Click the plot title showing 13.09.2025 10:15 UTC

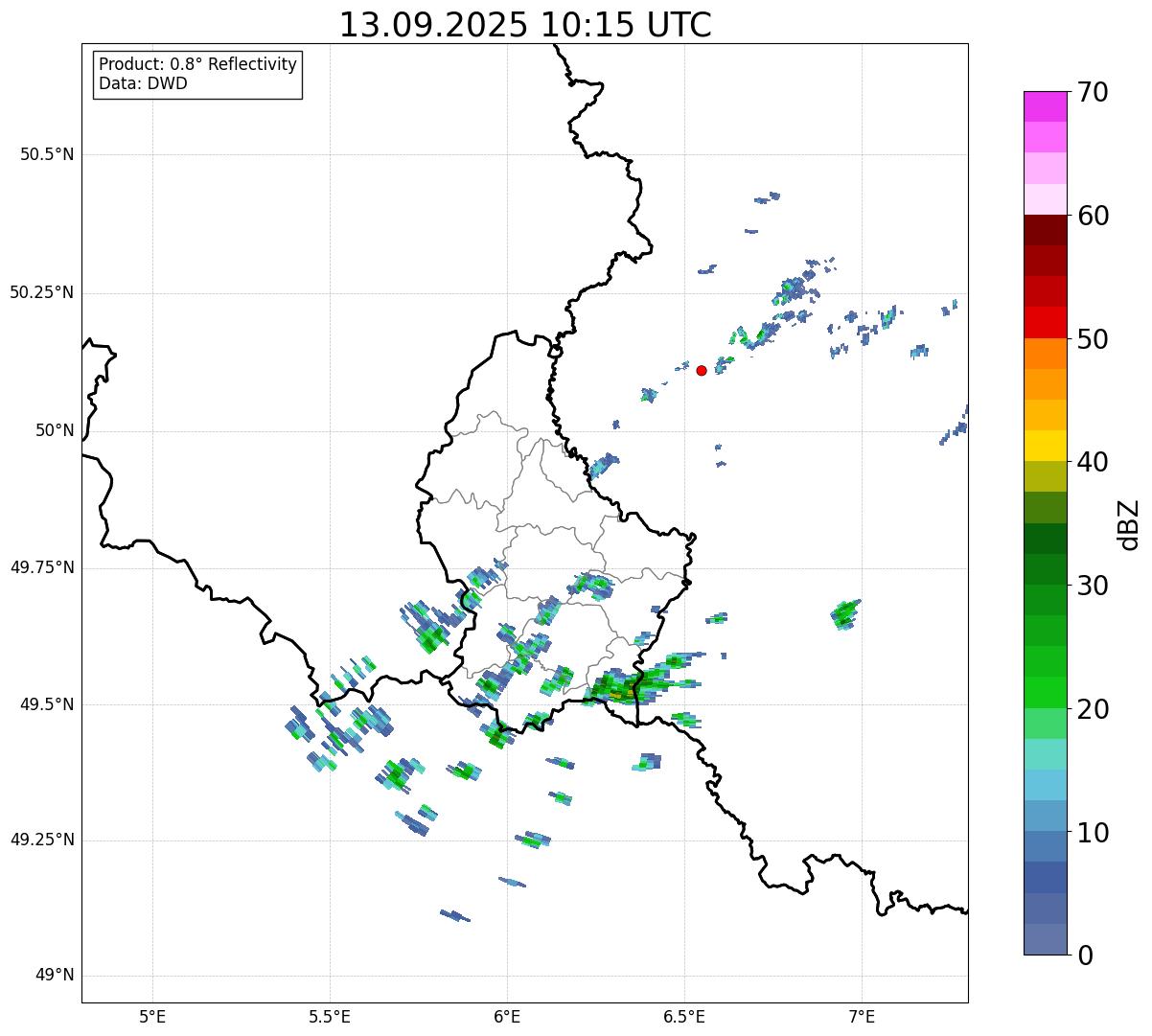pos(525,25)
